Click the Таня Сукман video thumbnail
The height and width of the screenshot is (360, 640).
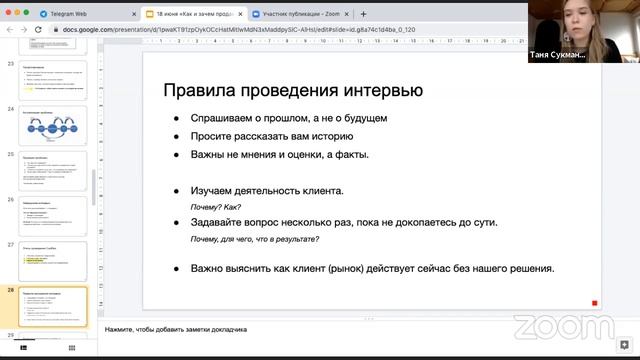tap(584, 32)
